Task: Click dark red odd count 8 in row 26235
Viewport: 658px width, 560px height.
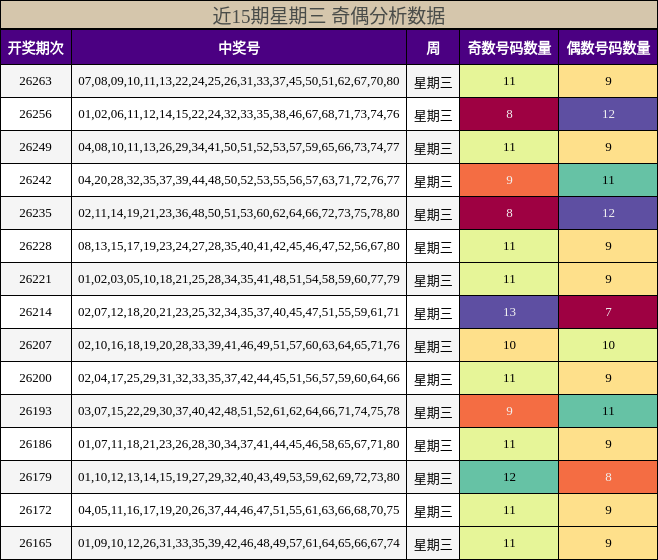Action: tap(509, 213)
